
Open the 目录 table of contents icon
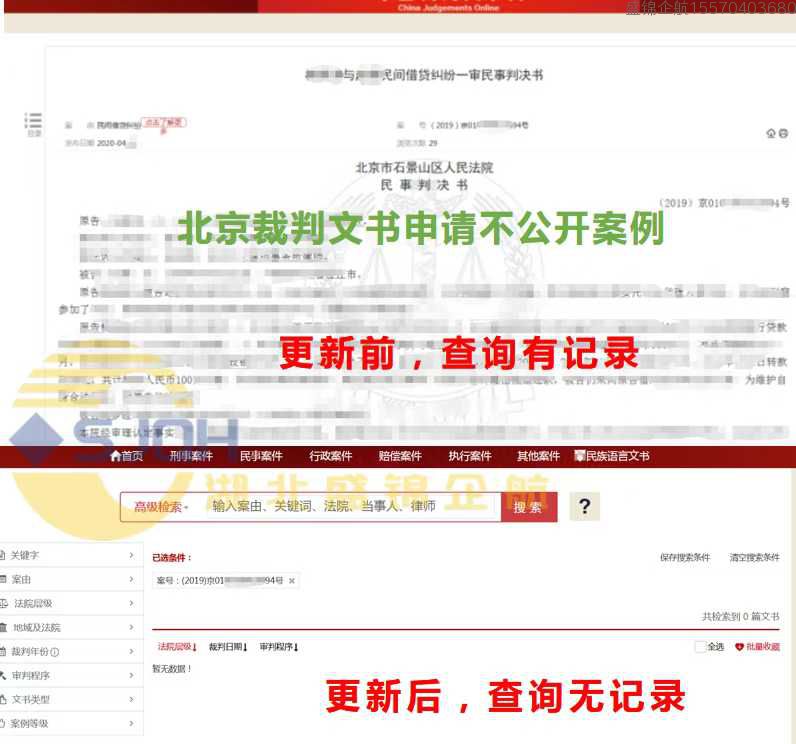34,124
